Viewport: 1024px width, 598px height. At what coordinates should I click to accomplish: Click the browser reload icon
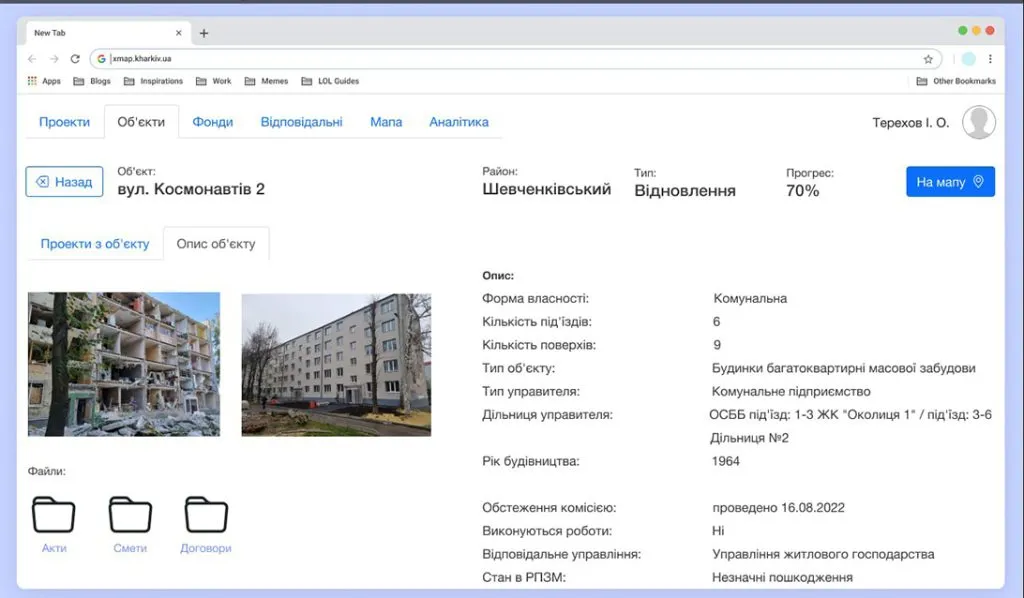point(74,58)
